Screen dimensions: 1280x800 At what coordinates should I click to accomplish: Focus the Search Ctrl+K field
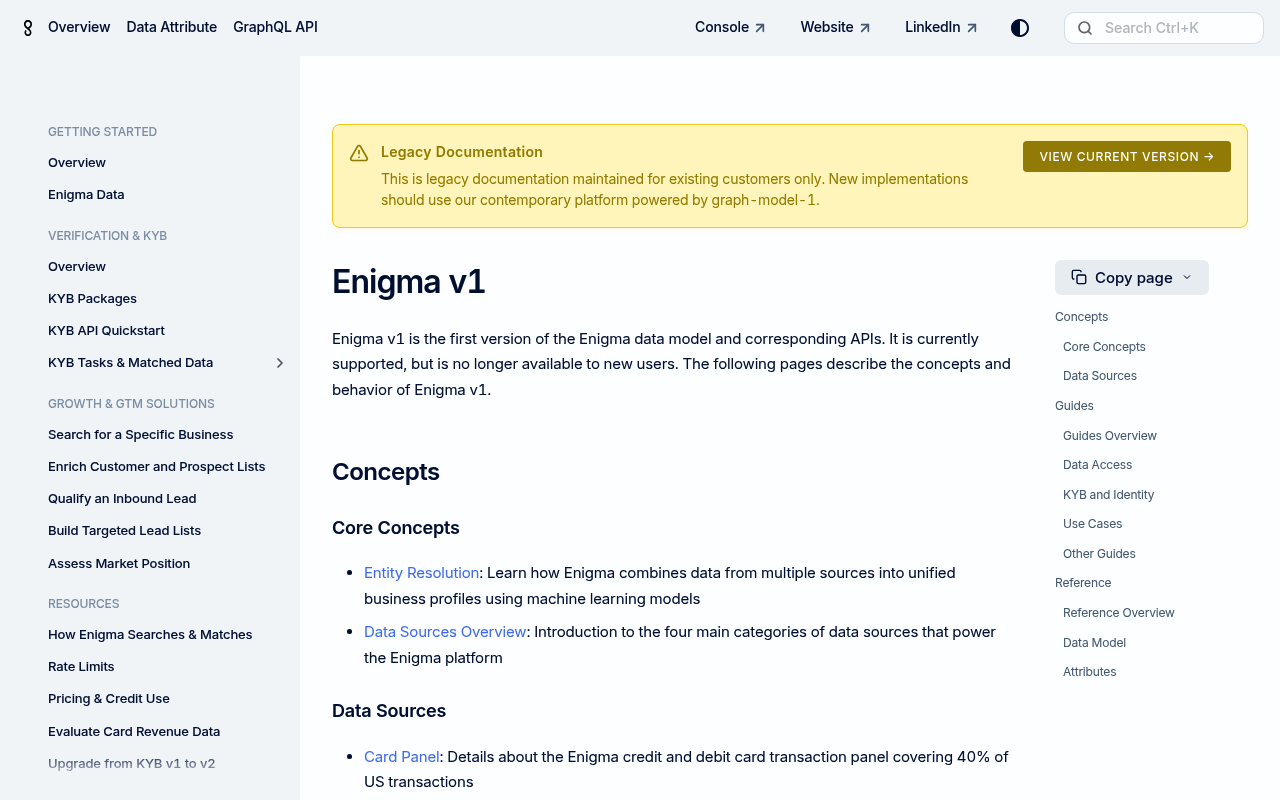coord(1164,28)
